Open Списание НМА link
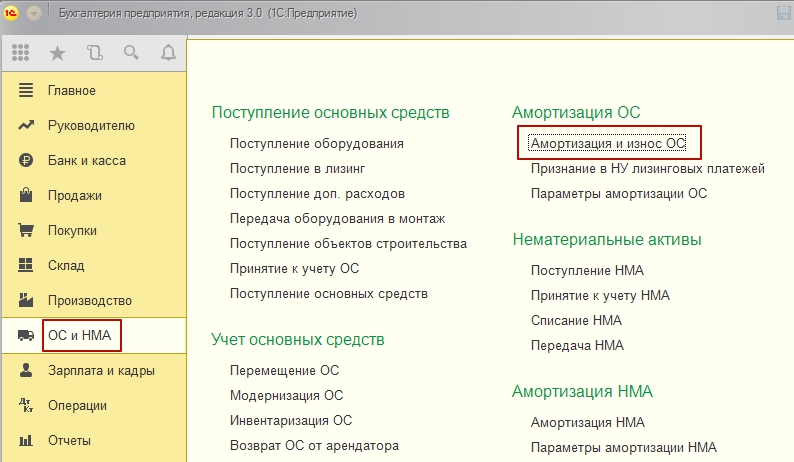 tap(576, 321)
